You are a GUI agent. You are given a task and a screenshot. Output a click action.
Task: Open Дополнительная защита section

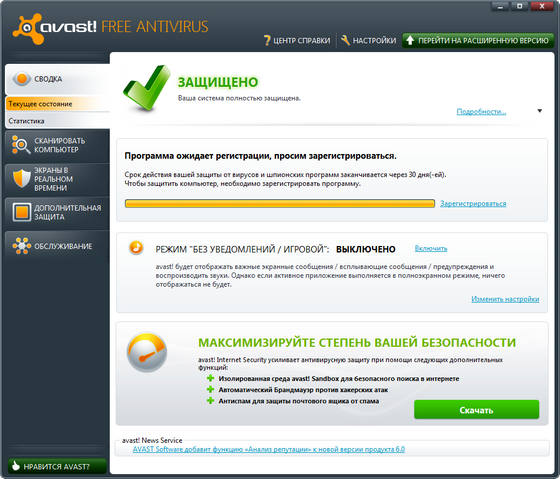[x=58, y=212]
